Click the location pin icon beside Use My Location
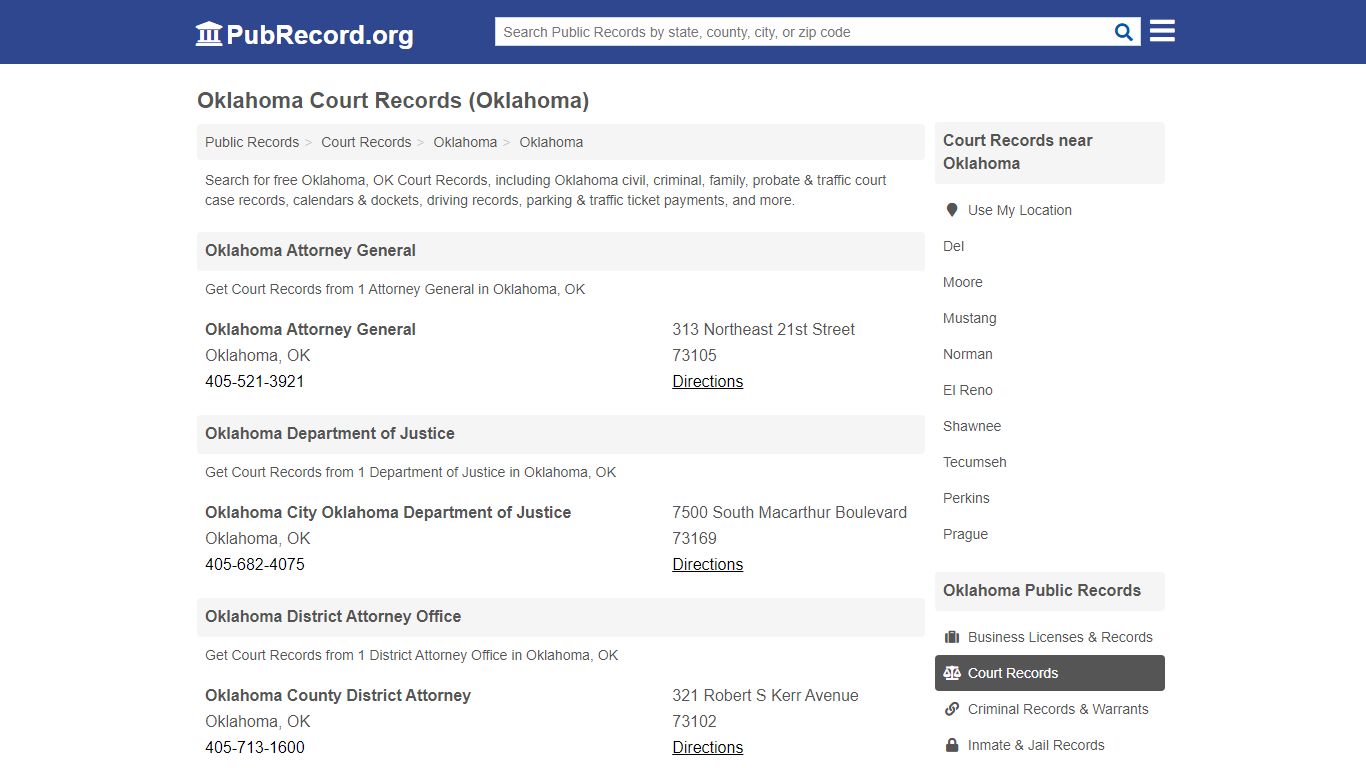Image resolution: width=1366 pixels, height=768 pixels. [952, 210]
